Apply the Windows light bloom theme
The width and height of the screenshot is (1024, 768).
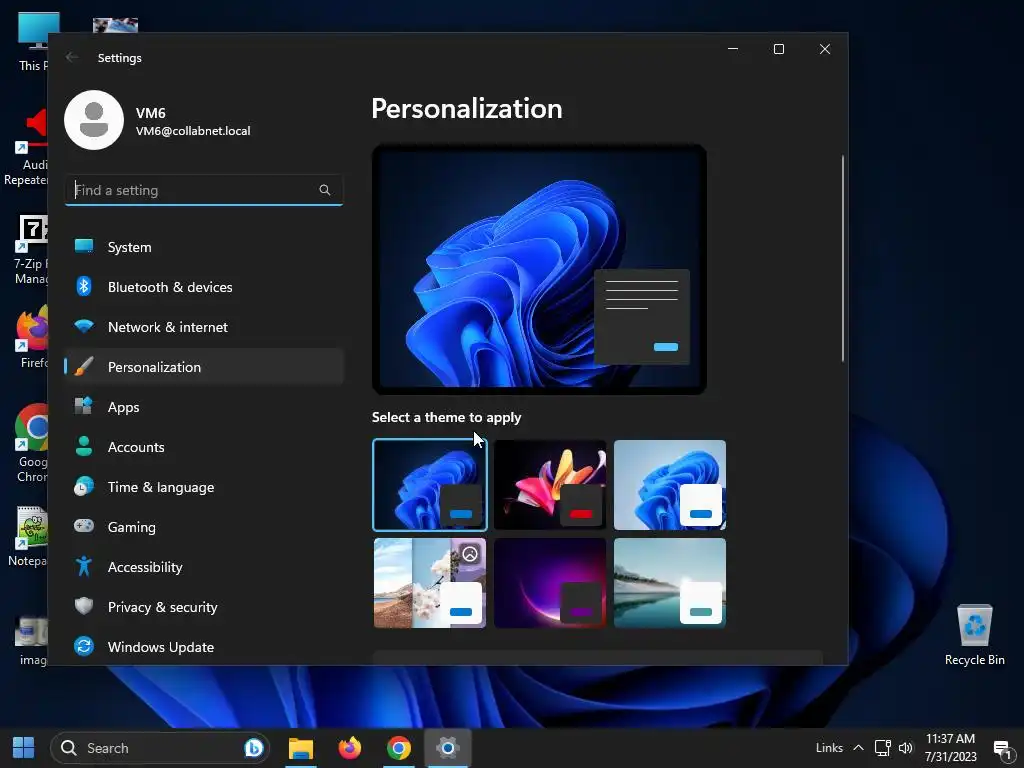point(670,485)
